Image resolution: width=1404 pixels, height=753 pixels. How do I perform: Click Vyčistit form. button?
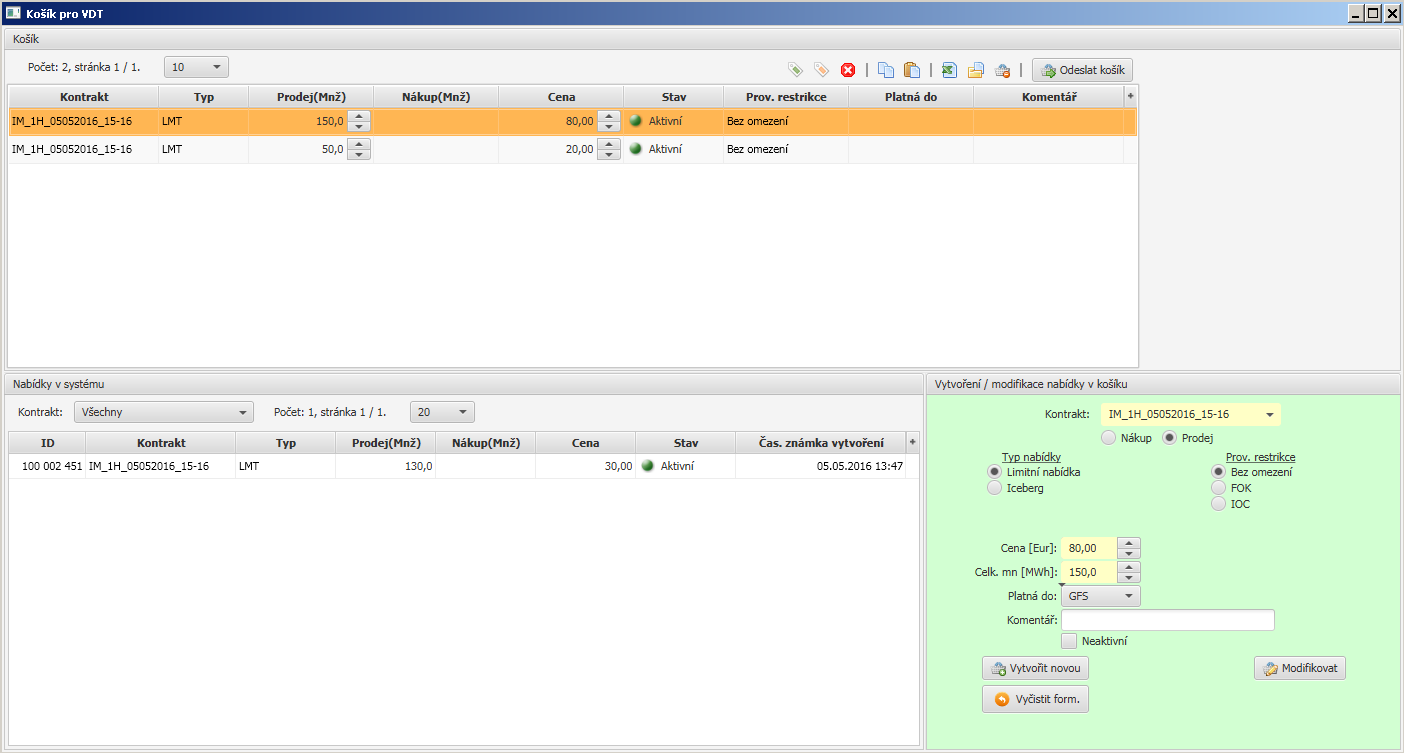1035,699
